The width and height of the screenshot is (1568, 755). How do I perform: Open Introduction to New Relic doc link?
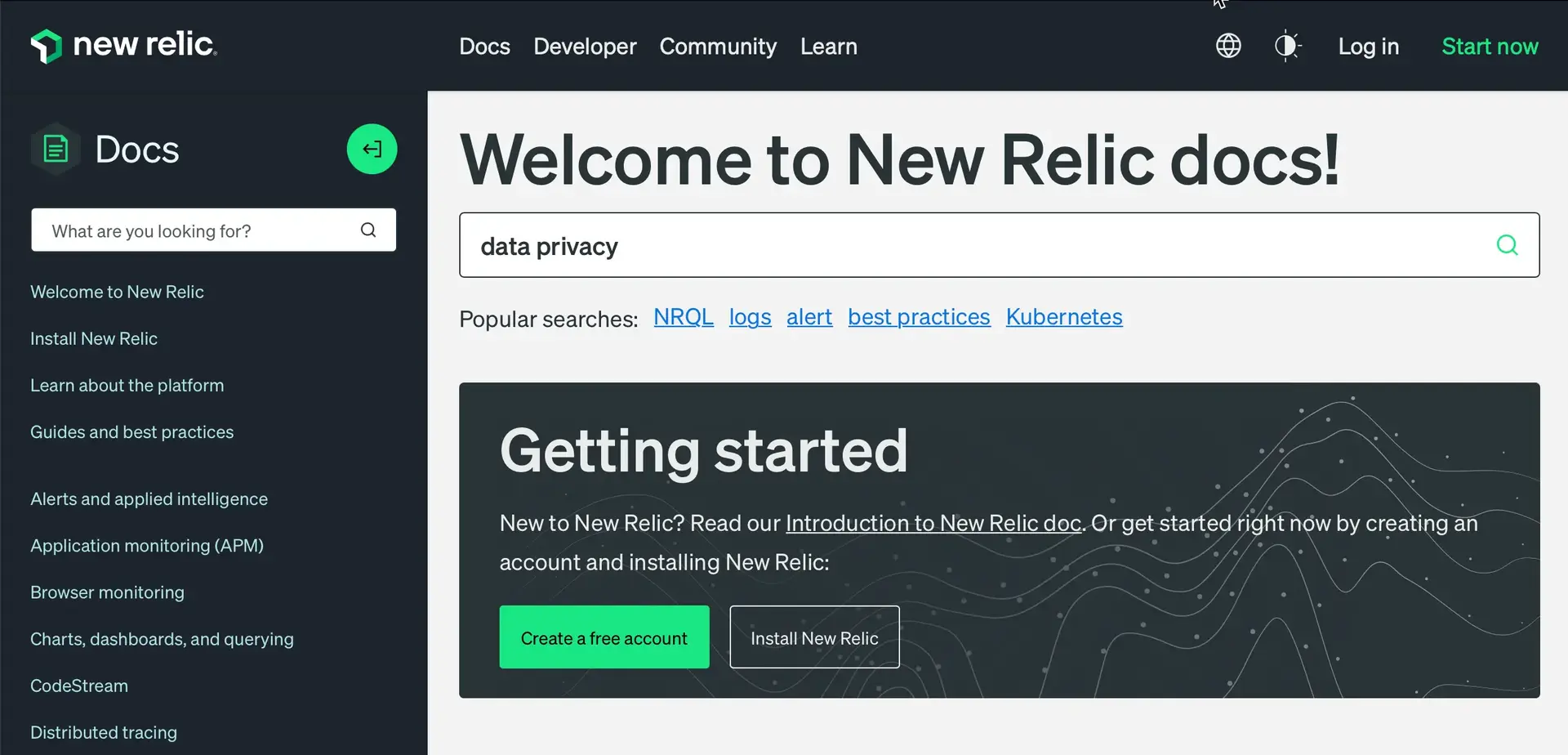click(x=933, y=523)
